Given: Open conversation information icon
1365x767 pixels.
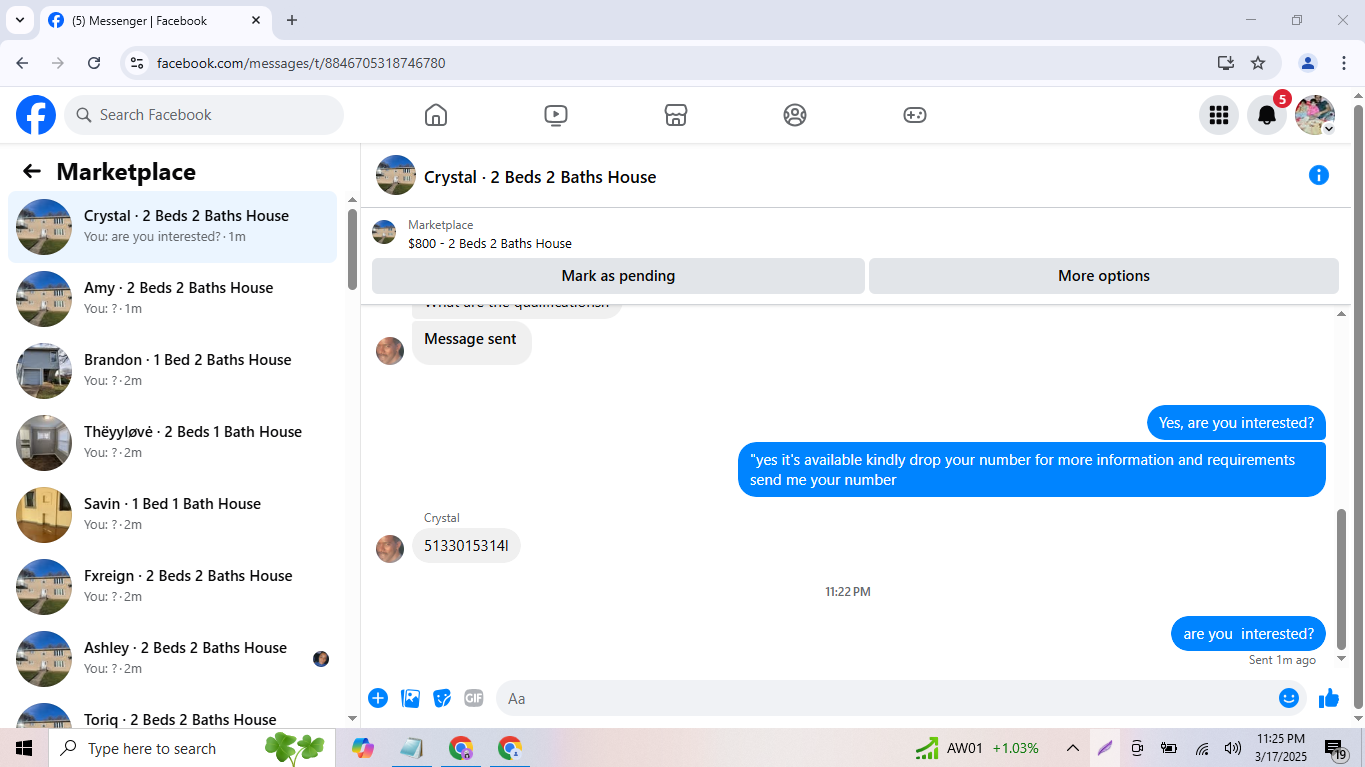Looking at the screenshot, I should coord(1319,176).
